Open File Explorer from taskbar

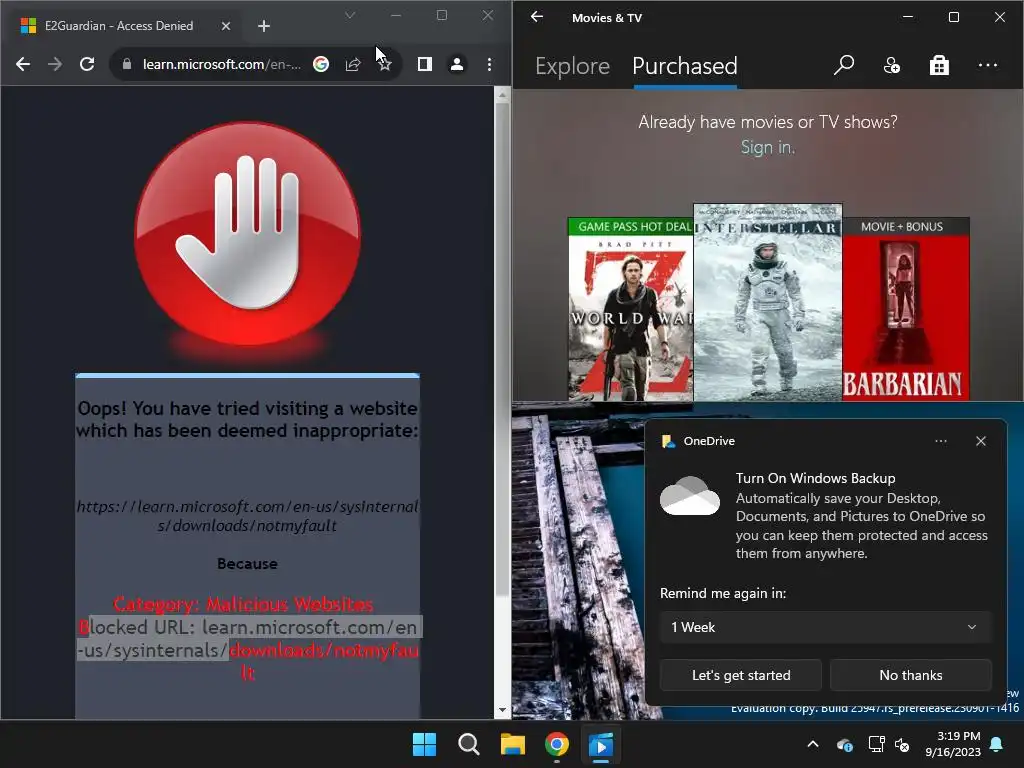click(x=513, y=744)
